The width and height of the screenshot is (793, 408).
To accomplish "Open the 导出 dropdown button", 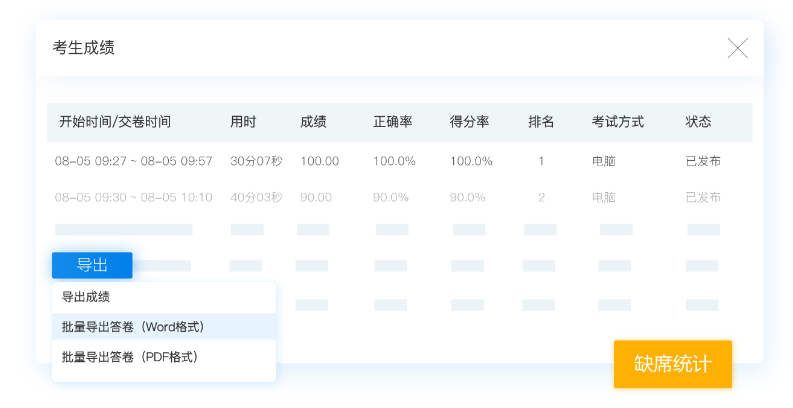I will point(92,265).
